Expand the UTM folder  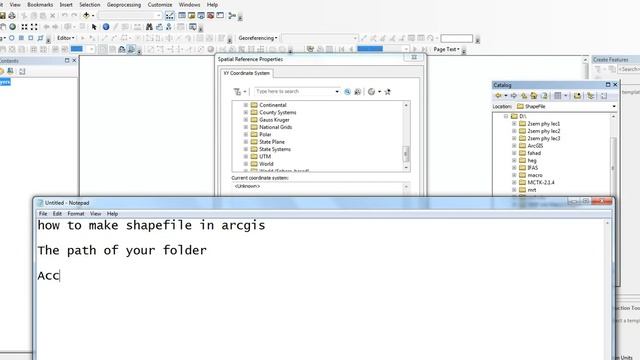click(246, 157)
